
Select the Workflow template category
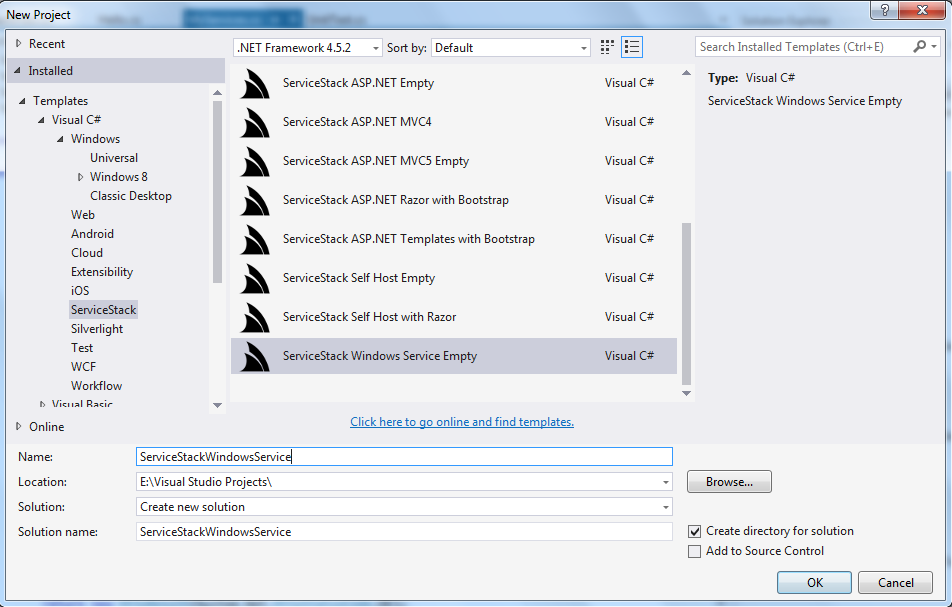97,386
